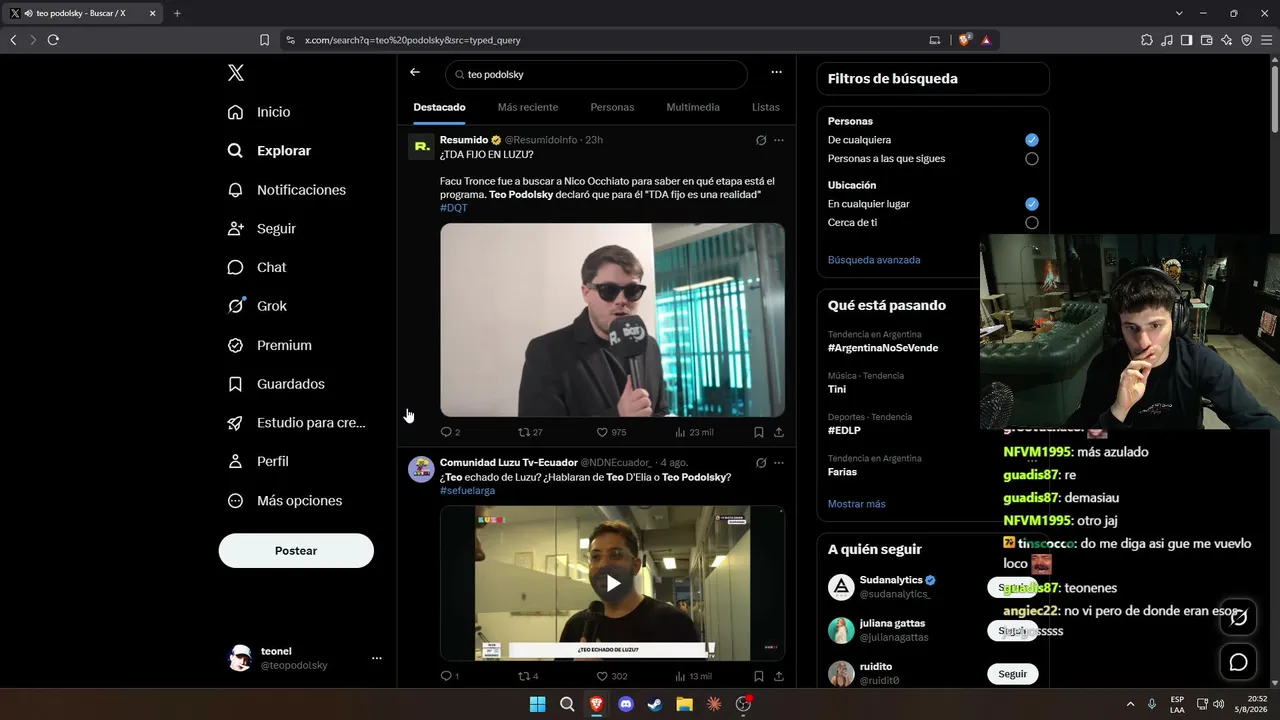Open Seguir in the sidebar
Viewport: 1280px width, 720px height.
261,229
